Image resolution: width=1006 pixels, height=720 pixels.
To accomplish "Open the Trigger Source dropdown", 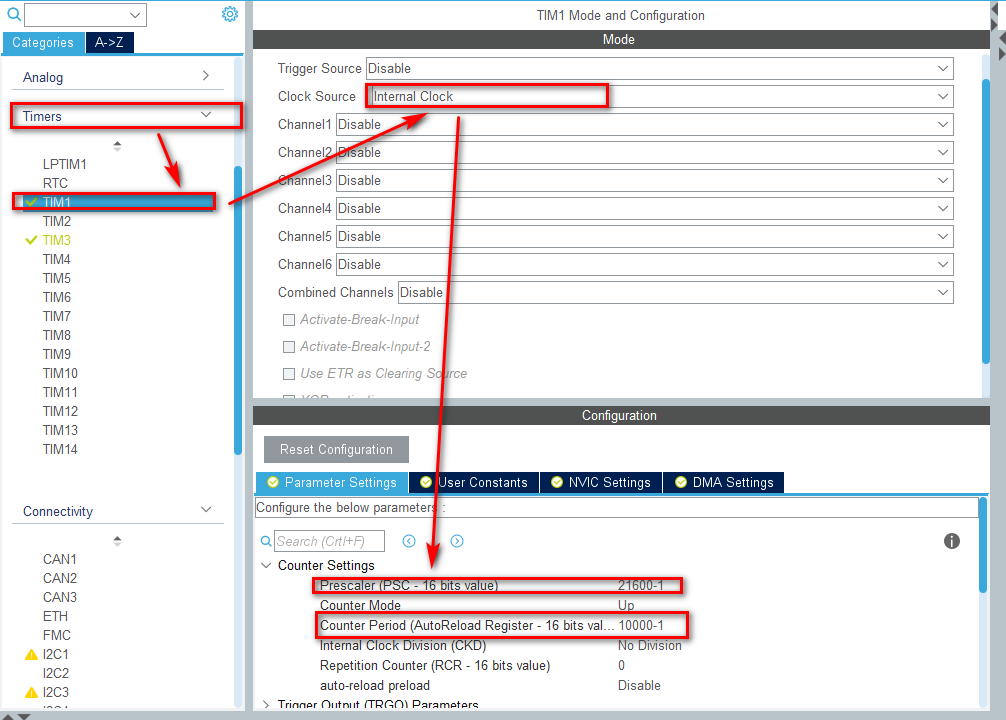I will [x=660, y=69].
